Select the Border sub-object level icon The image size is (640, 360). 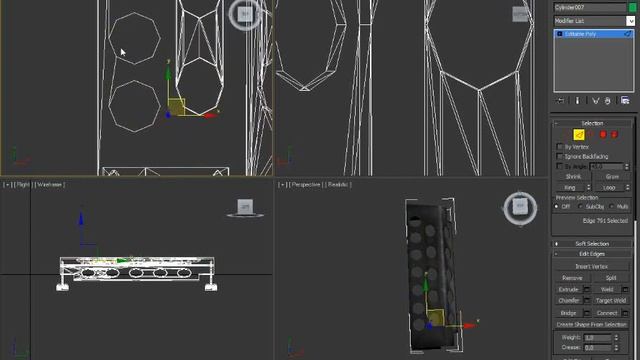[x=591, y=135]
